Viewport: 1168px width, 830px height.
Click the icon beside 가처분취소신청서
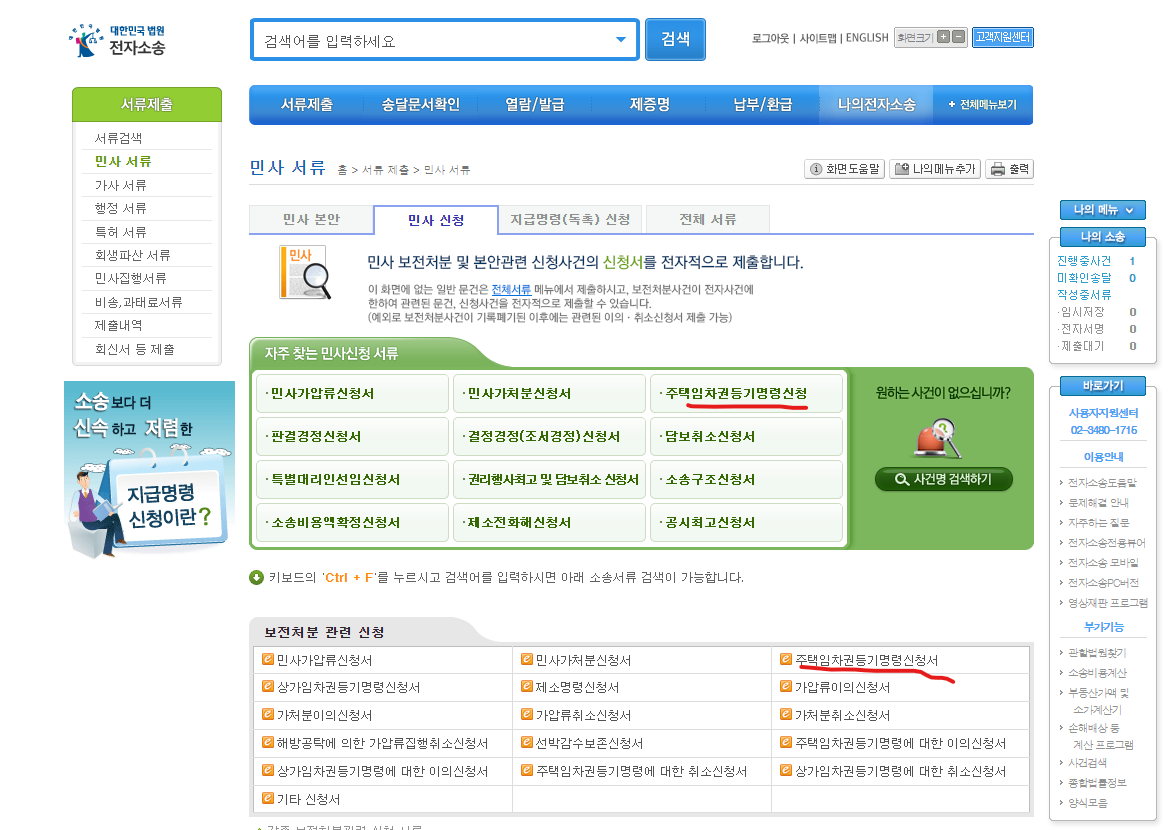[x=786, y=715]
